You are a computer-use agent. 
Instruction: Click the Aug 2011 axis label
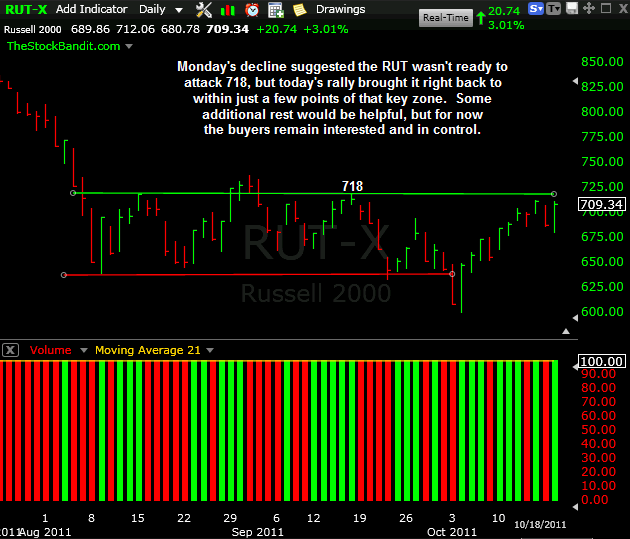pyautogui.click(x=45, y=532)
